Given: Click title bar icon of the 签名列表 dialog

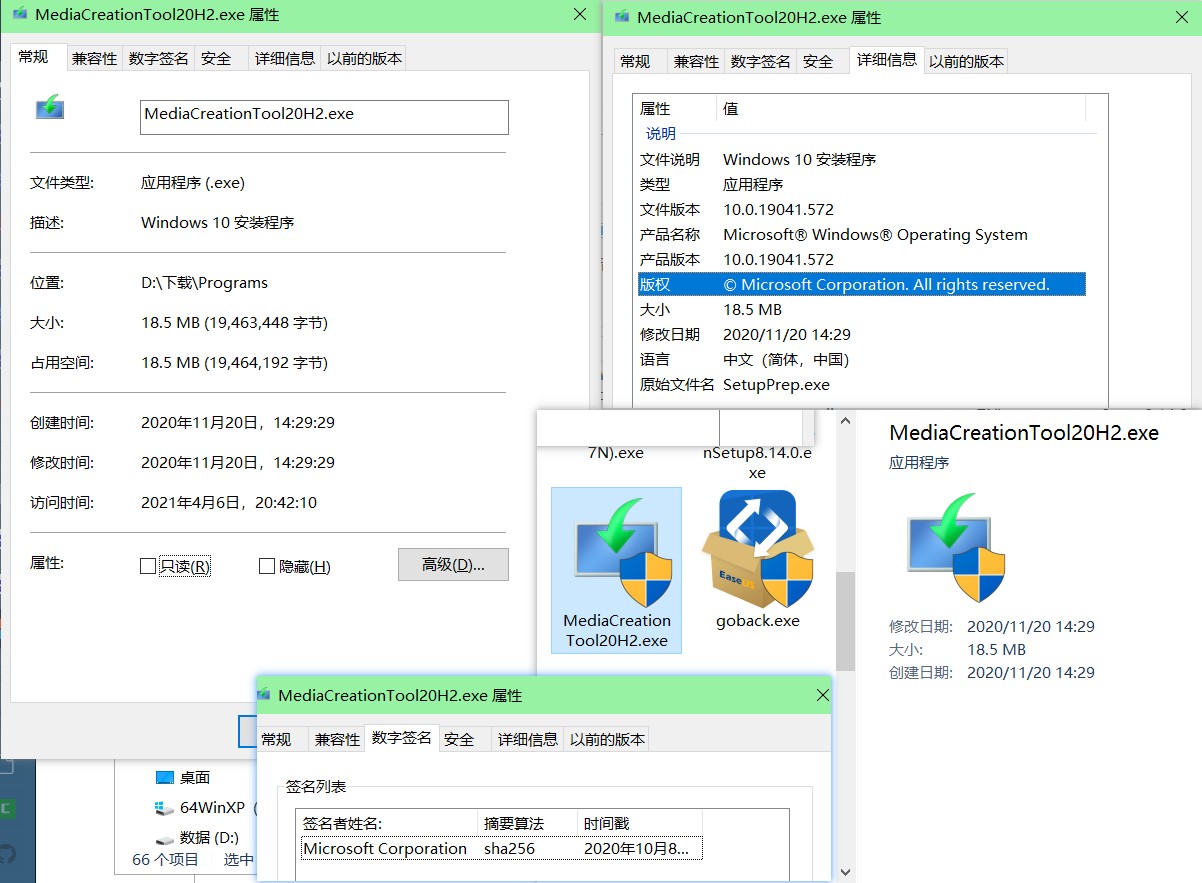Looking at the screenshot, I should [267, 695].
